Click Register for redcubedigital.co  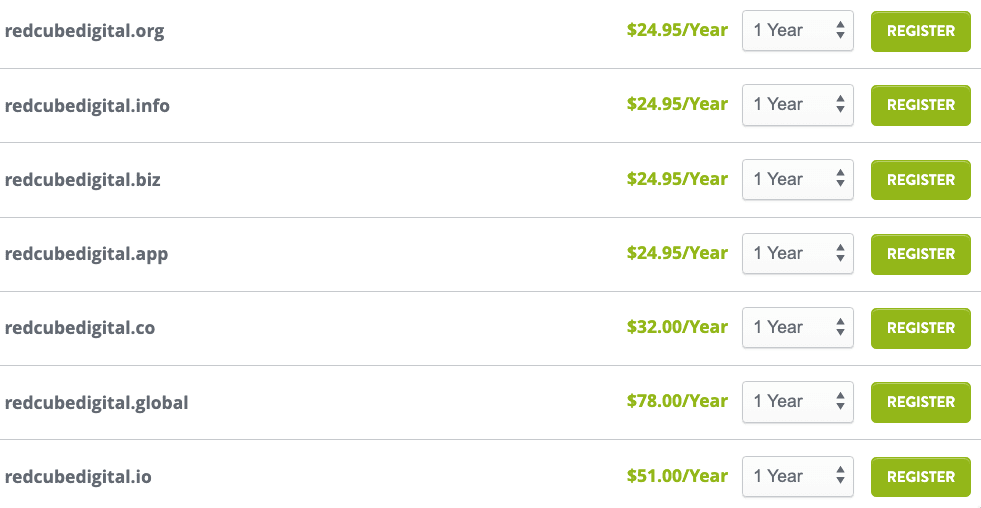[920, 328]
